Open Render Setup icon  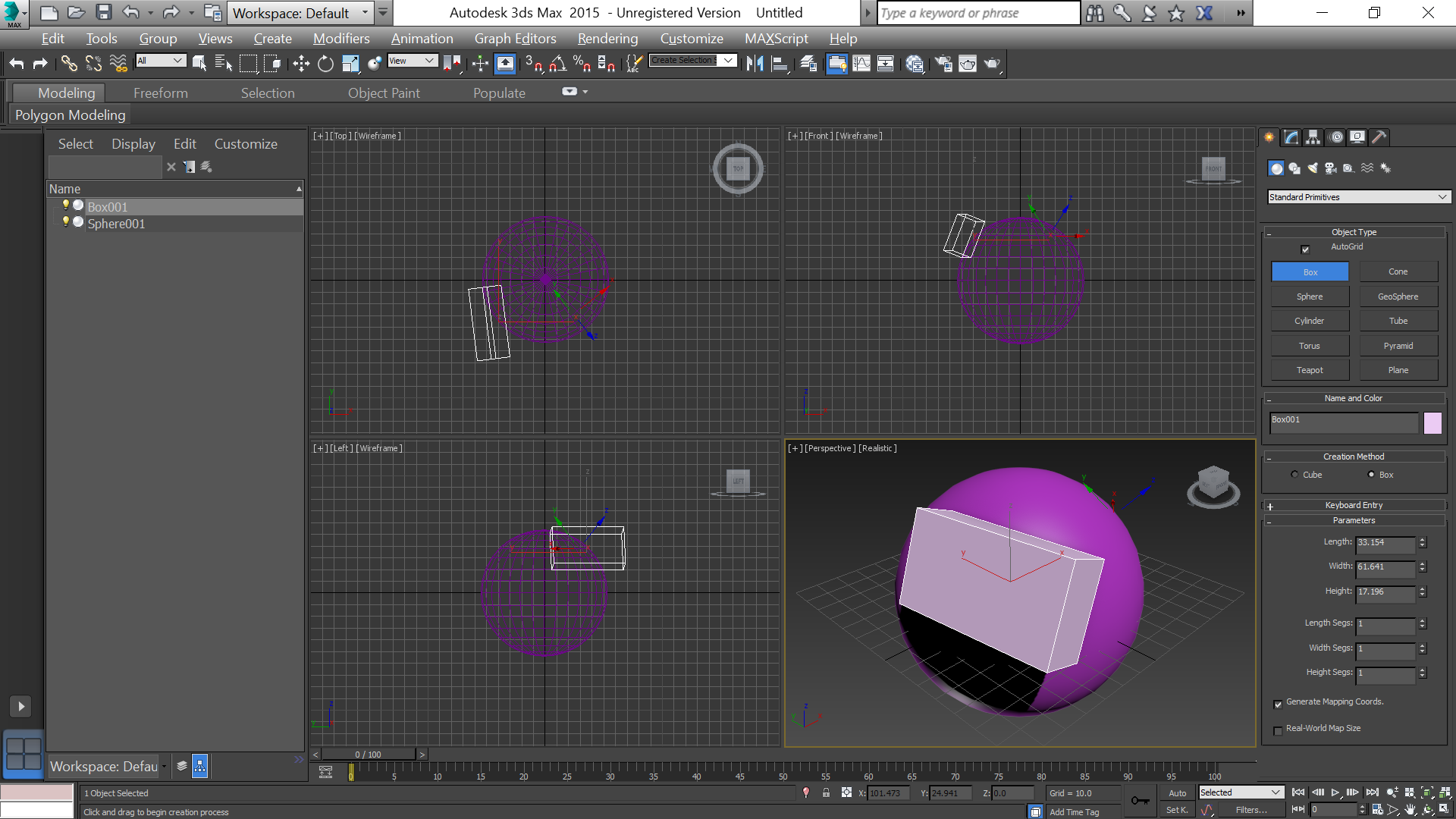943,64
